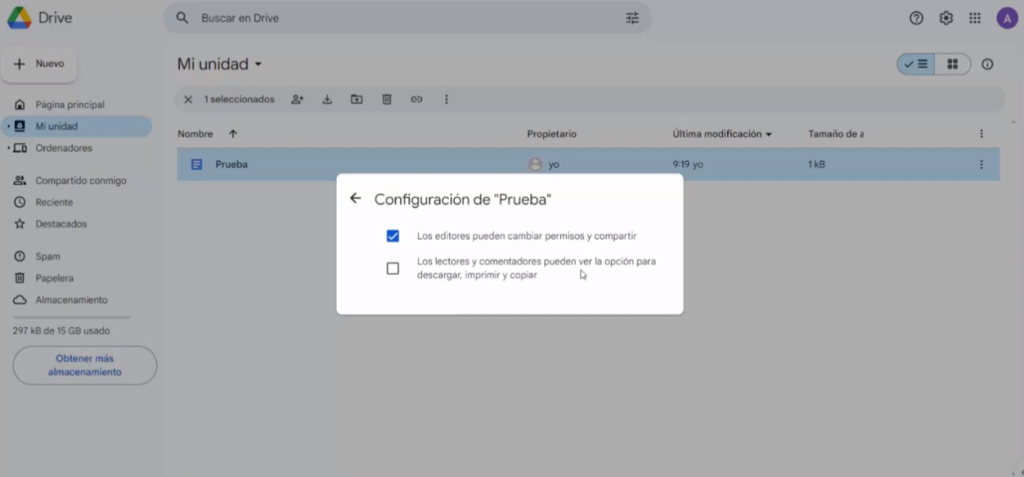
Task: Click the back arrow in Configuración dialog
Action: click(355, 198)
